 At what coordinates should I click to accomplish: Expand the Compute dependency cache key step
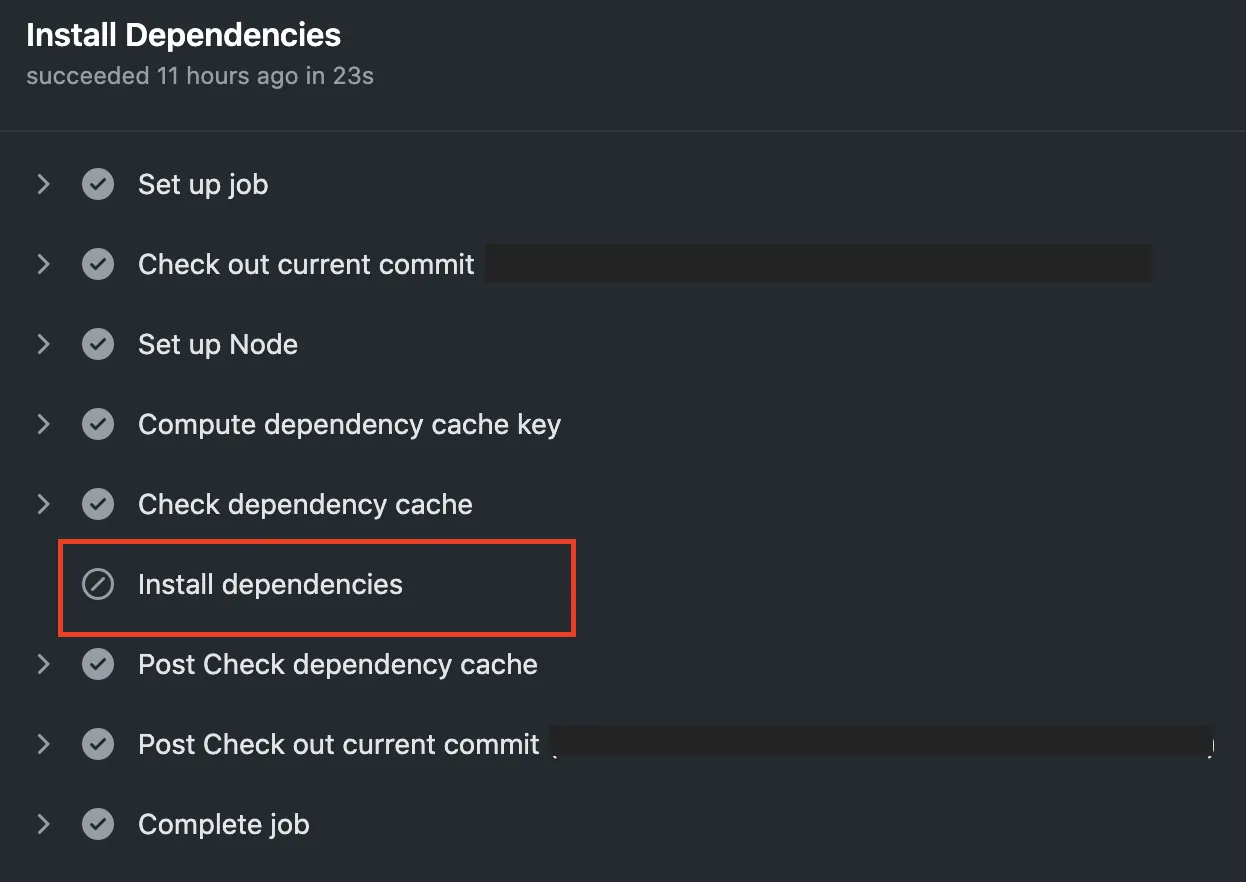click(43, 425)
